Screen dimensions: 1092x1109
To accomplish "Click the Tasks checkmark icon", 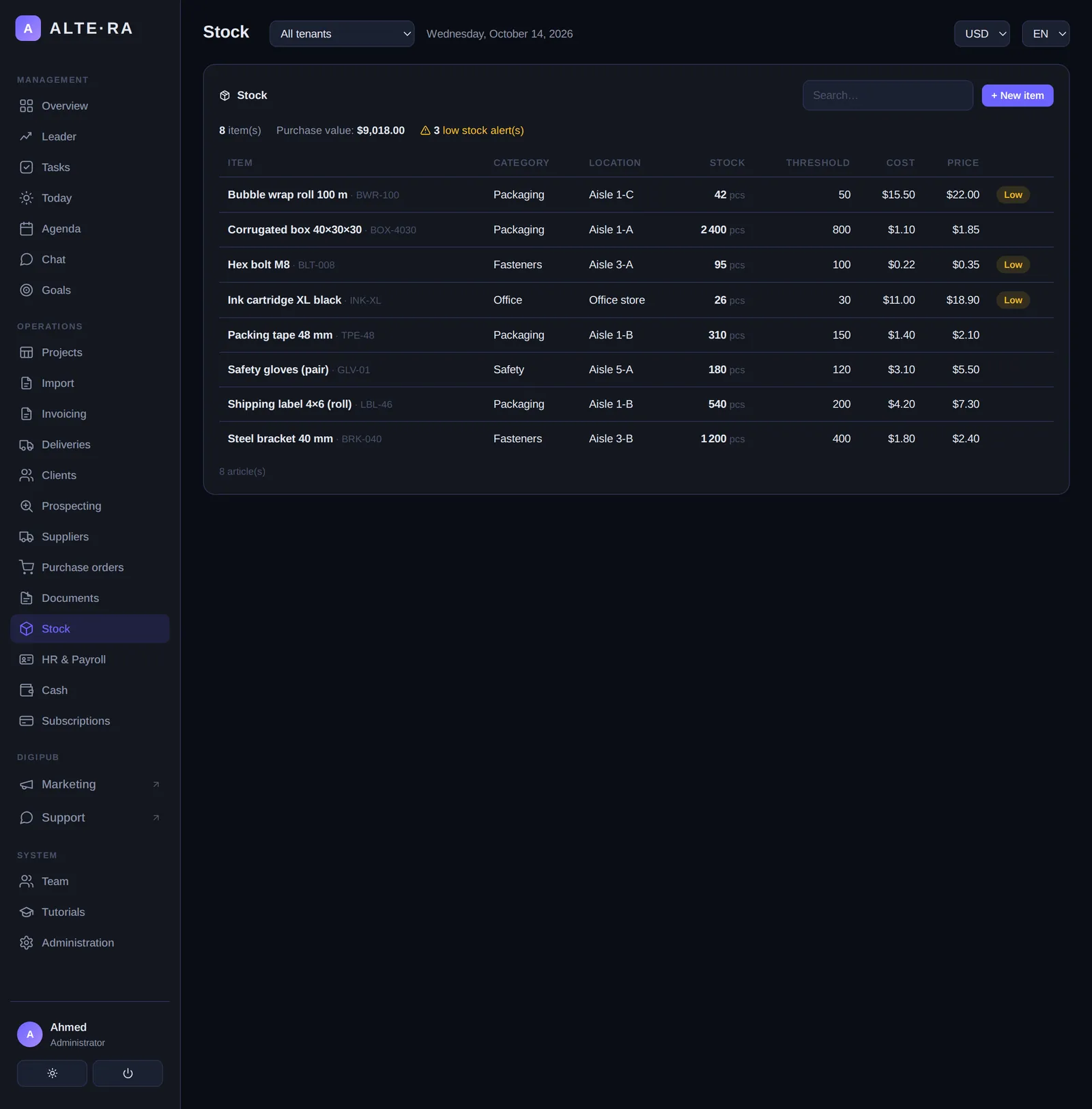I will point(26,167).
